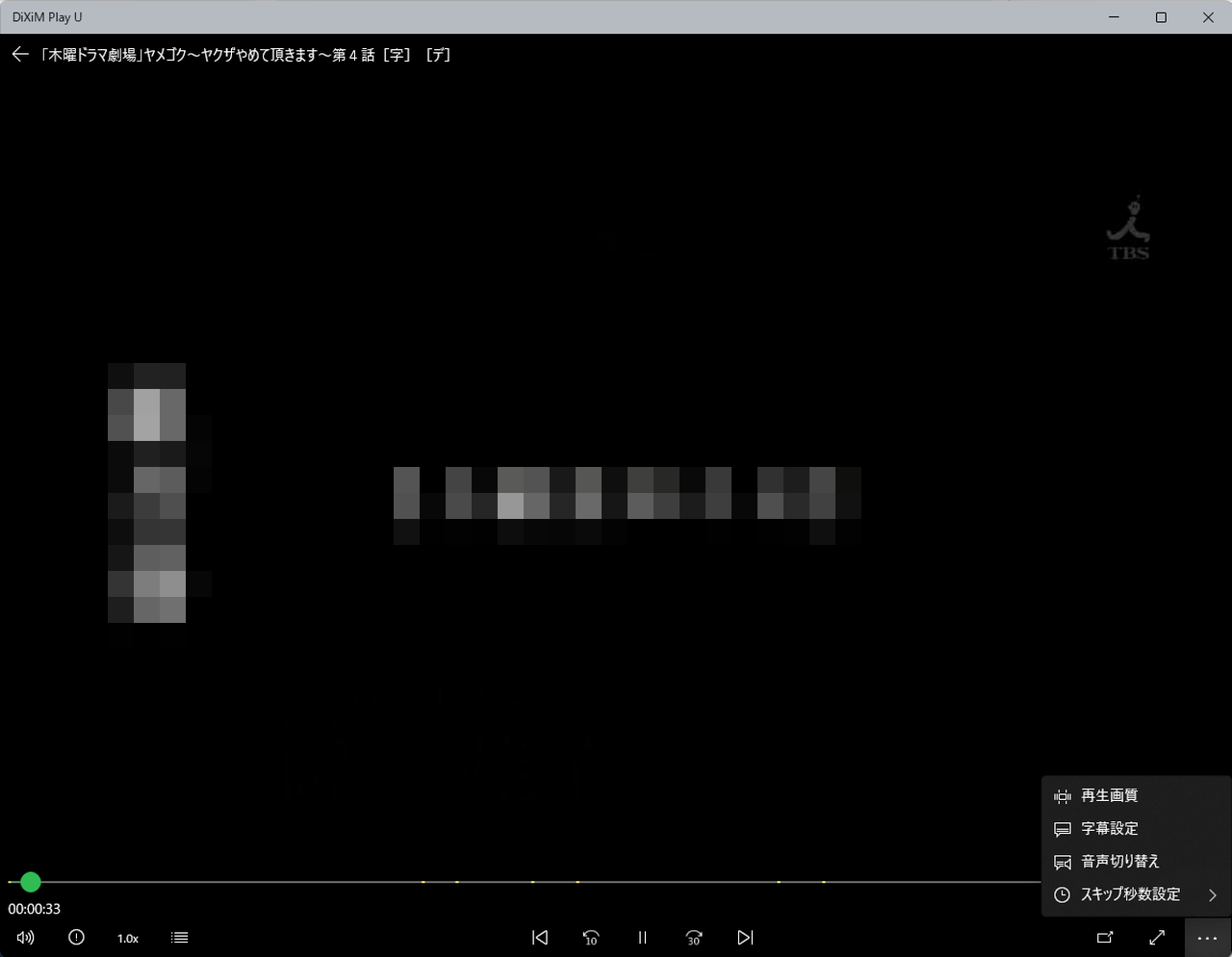Skip forward 30 seconds

click(x=693, y=938)
